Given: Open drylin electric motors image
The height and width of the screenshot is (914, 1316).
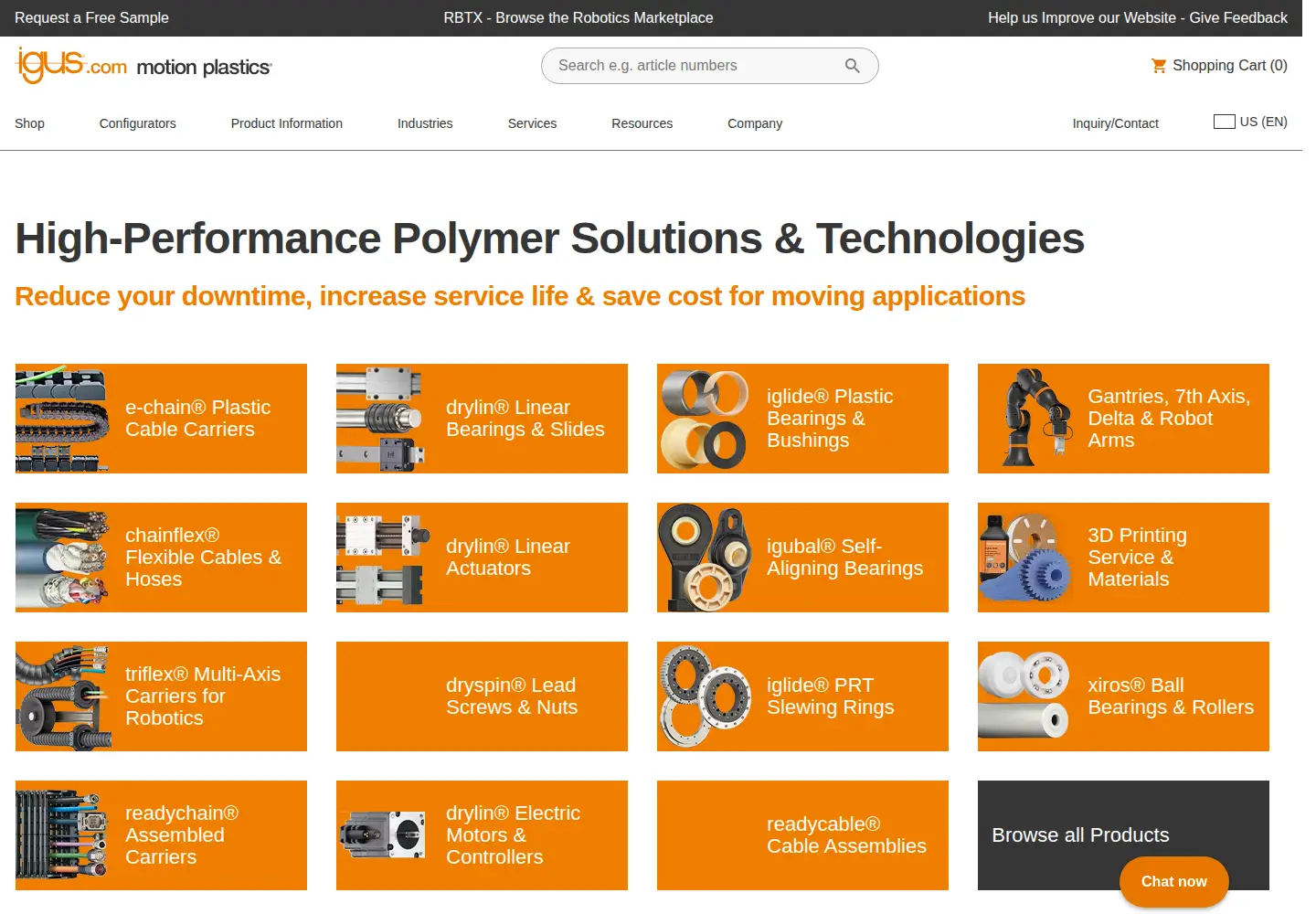Looking at the screenshot, I should [x=382, y=834].
